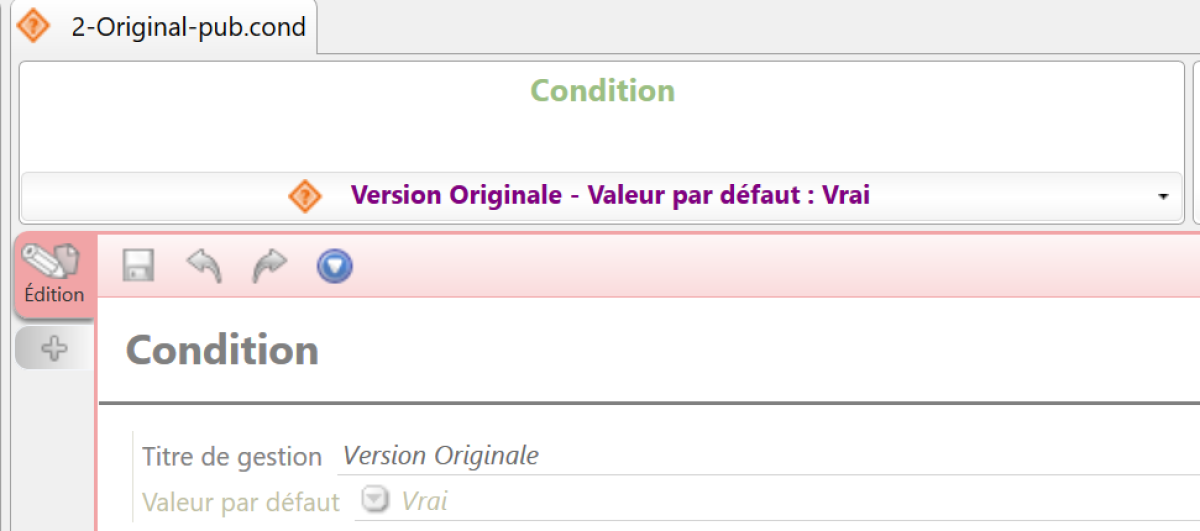The image size is (1200, 531).
Task: Select the Édition side tab label
Action: click(54, 294)
